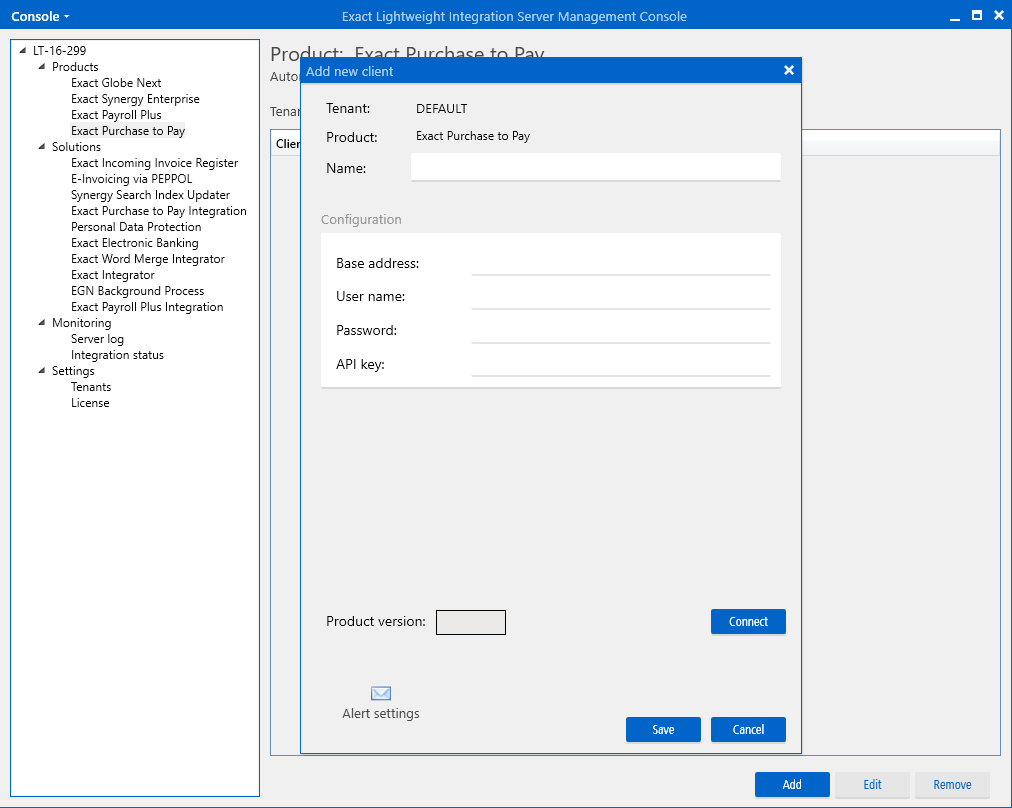Open the Alert settings envelope icon
This screenshot has width=1012, height=808.
[x=381, y=693]
